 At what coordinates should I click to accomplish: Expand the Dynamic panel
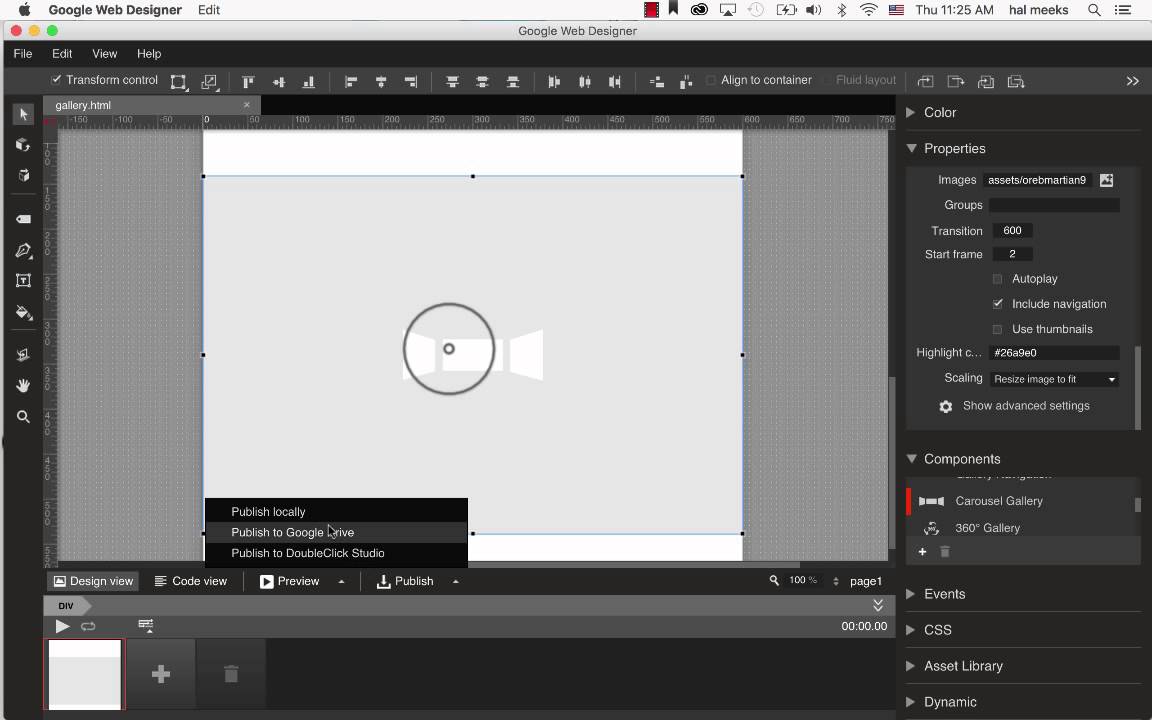[x=912, y=702]
